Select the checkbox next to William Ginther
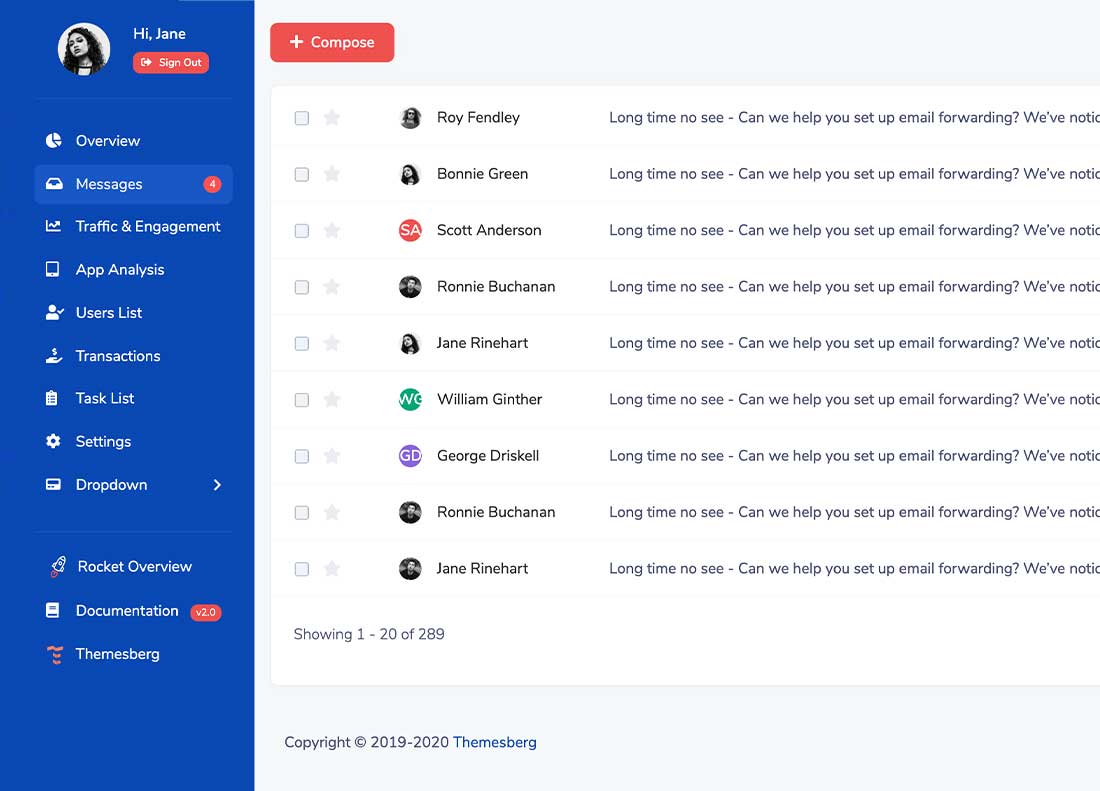 coord(301,399)
